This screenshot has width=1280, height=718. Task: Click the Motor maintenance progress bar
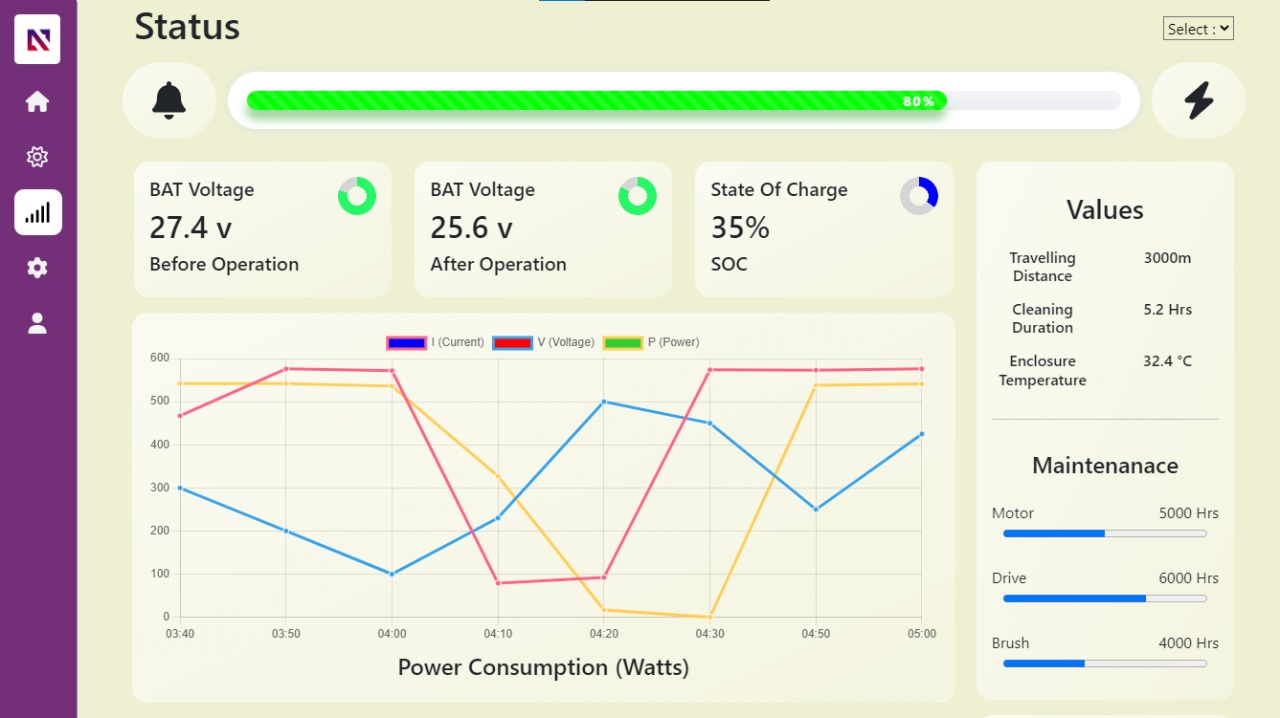[1105, 534]
